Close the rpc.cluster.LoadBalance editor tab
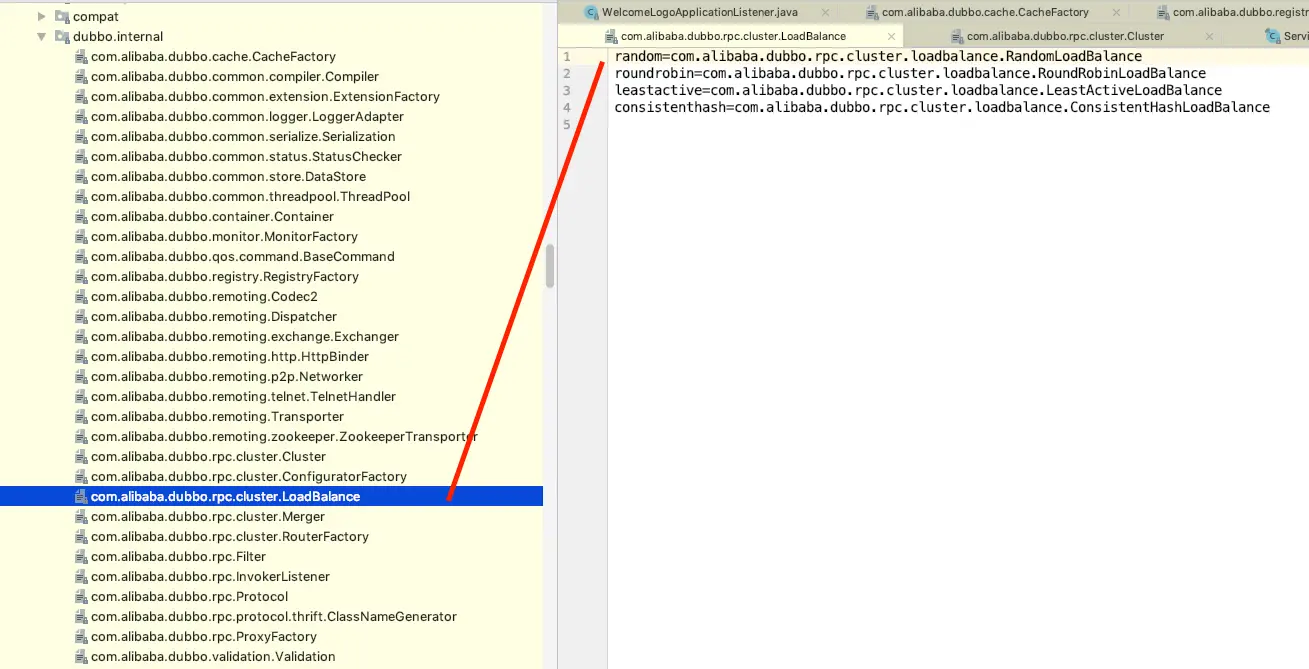1309x669 pixels. point(892,36)
